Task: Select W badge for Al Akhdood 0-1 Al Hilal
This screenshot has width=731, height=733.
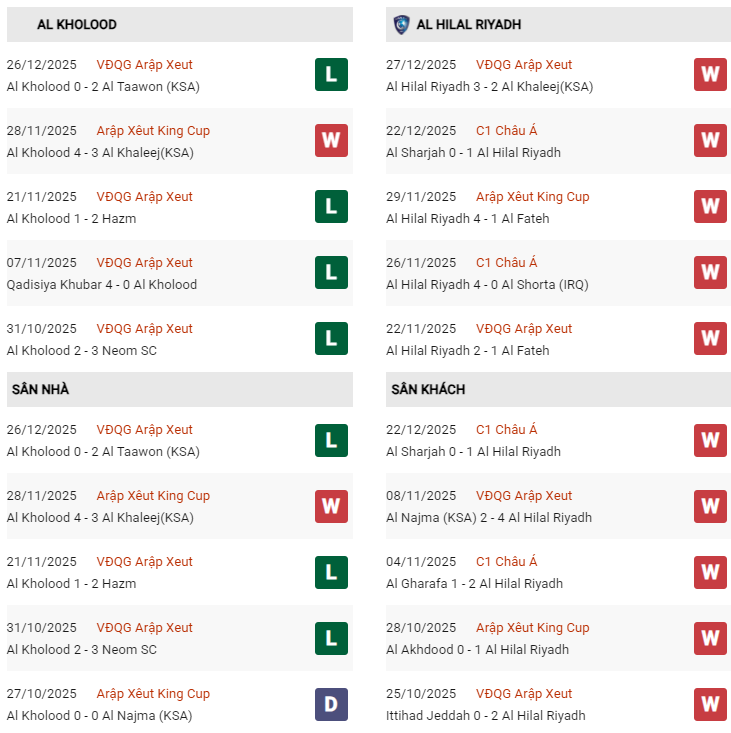Action: [710, 637]
